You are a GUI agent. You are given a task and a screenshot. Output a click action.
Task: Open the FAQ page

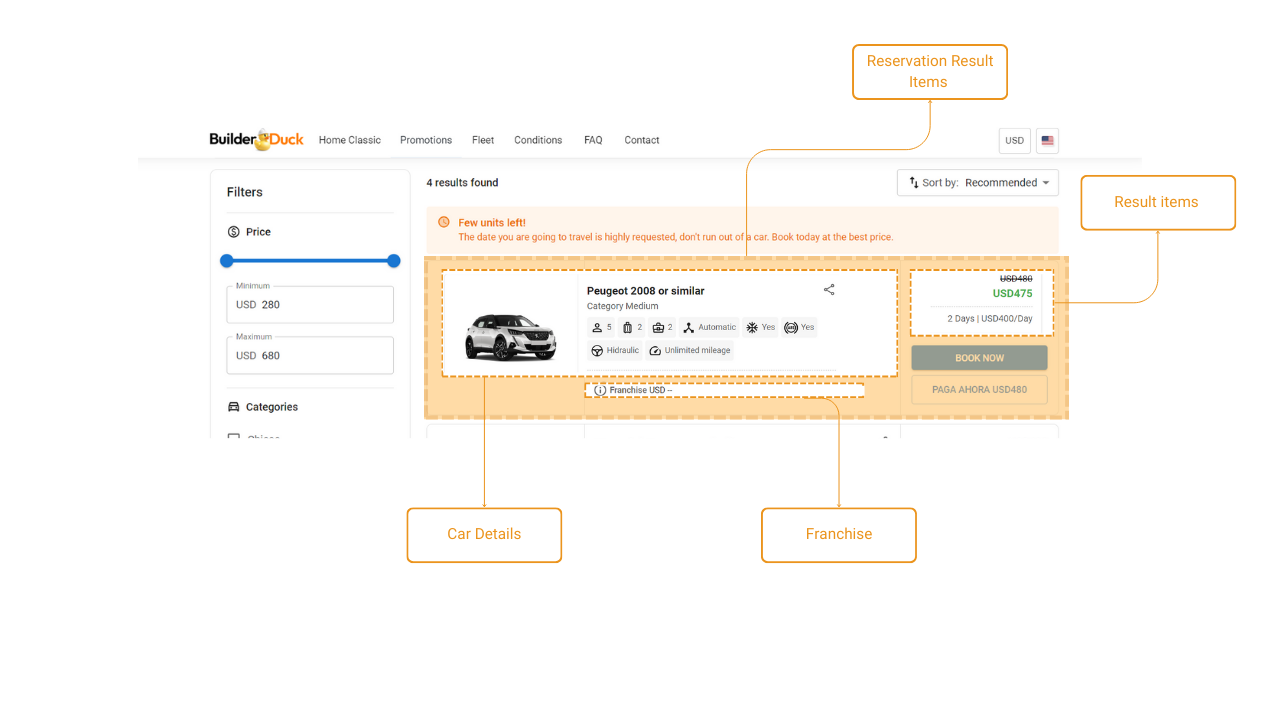593,140
